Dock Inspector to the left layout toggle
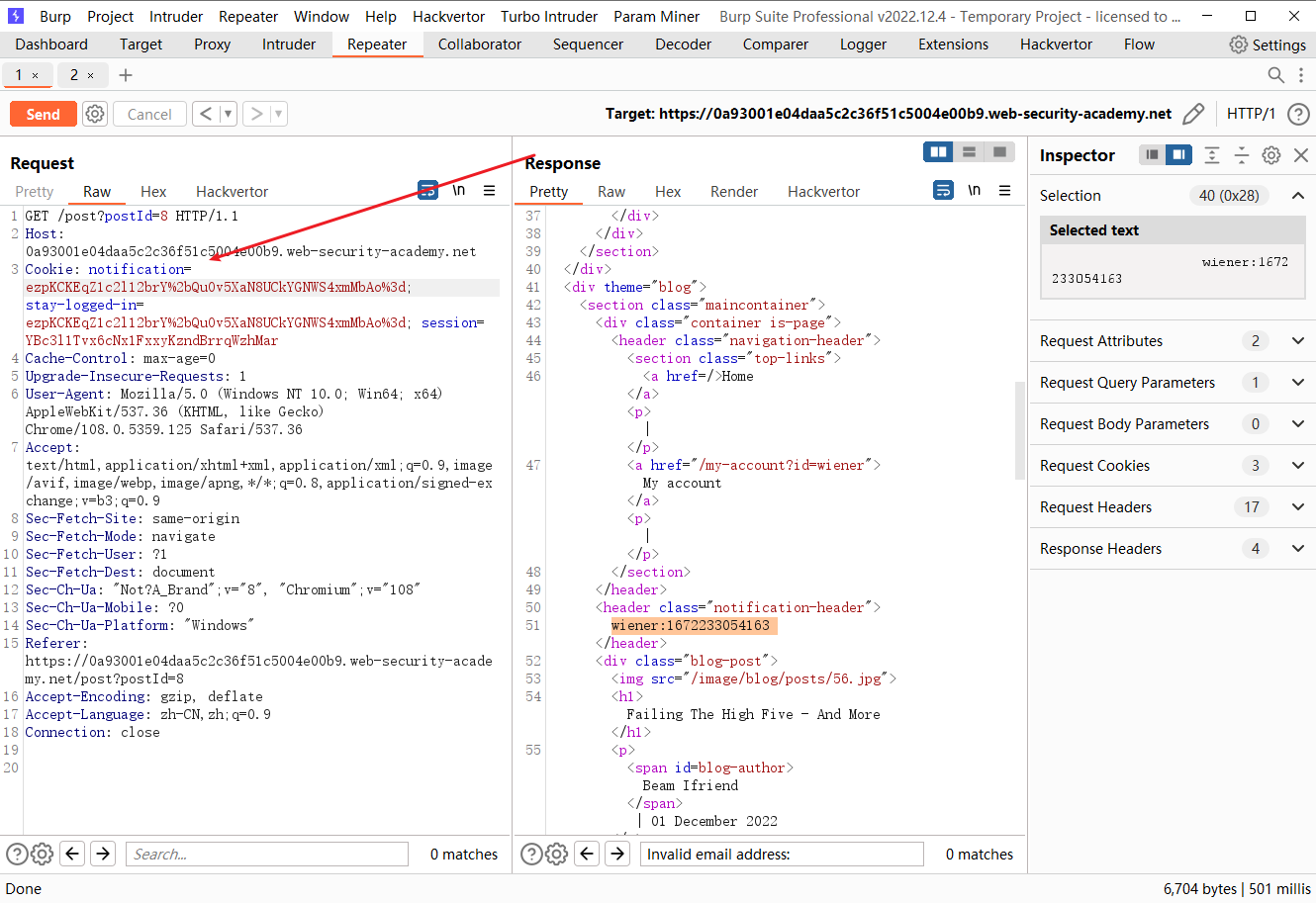 pyautogui.click(x=1152, y=154)
